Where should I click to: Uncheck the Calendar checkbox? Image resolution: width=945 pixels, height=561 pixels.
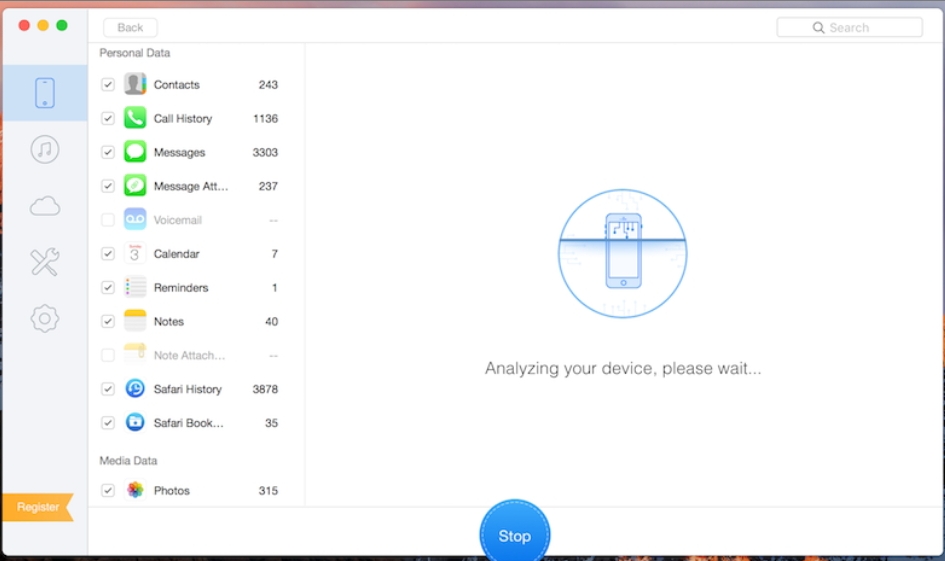pyautogui.click(x=108, y=254)
